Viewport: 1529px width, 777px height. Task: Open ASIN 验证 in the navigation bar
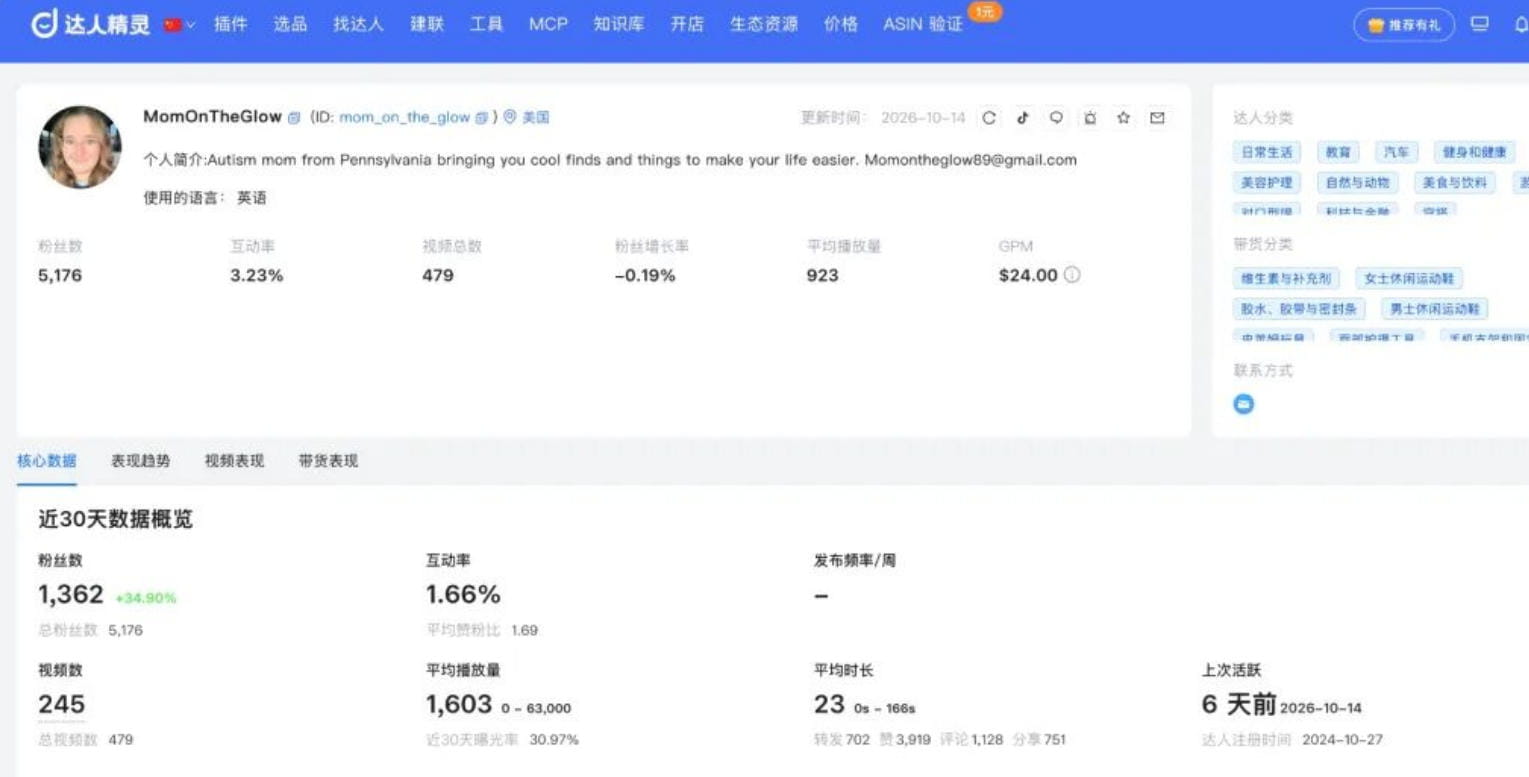coord(923,24)
